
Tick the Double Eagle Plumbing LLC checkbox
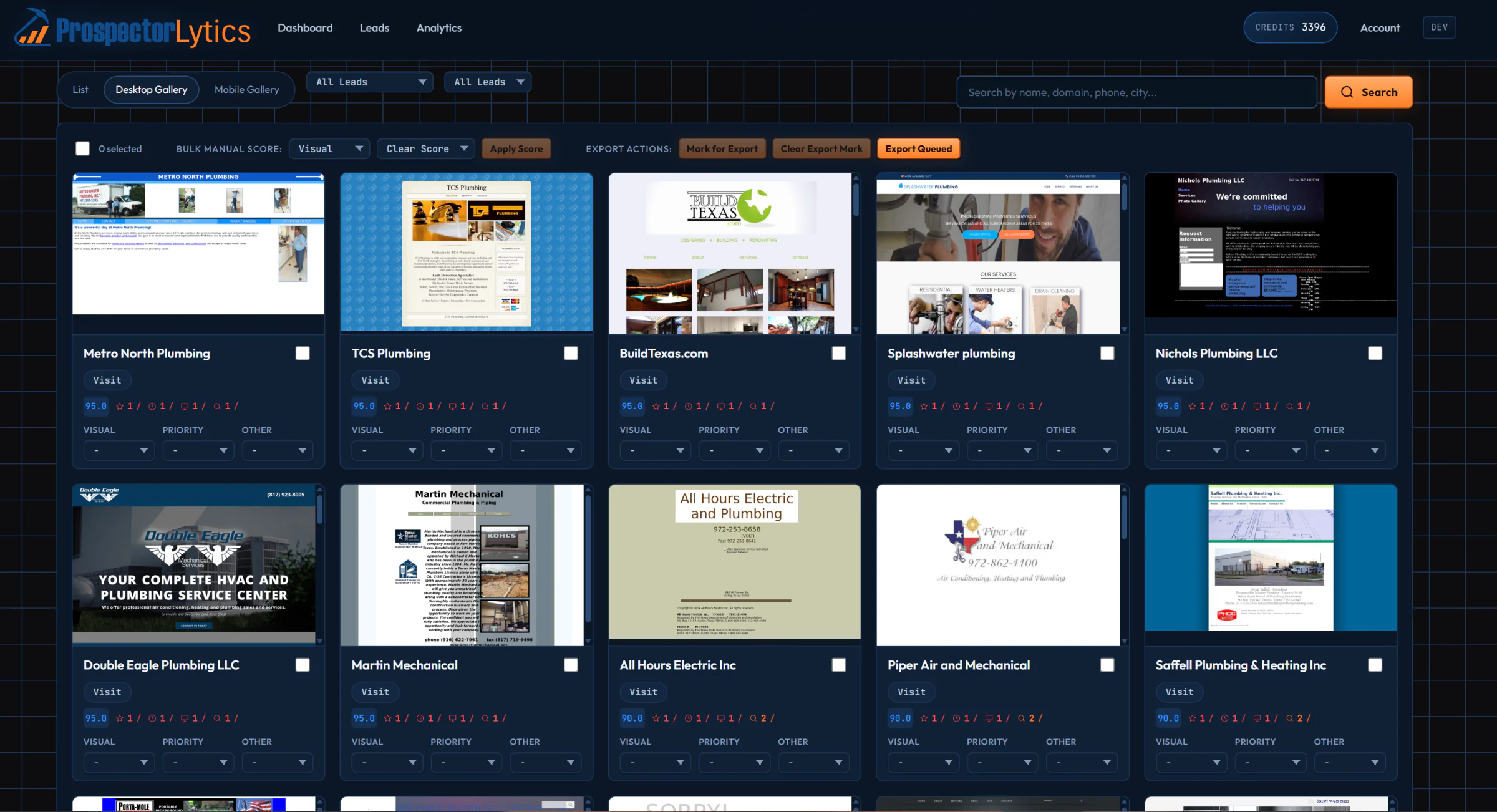click(x=303, y=665)
